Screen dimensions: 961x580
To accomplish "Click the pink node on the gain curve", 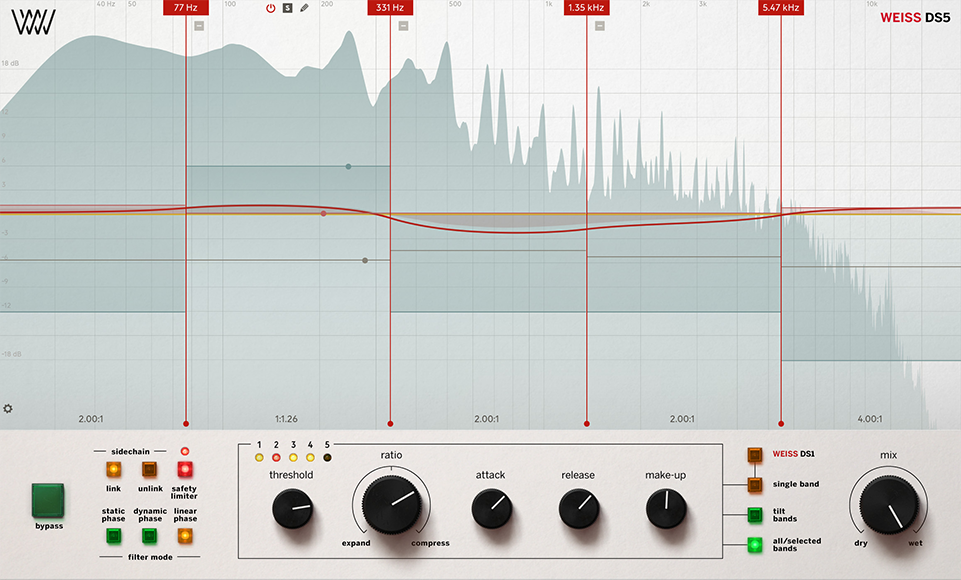I will (324, 213).
